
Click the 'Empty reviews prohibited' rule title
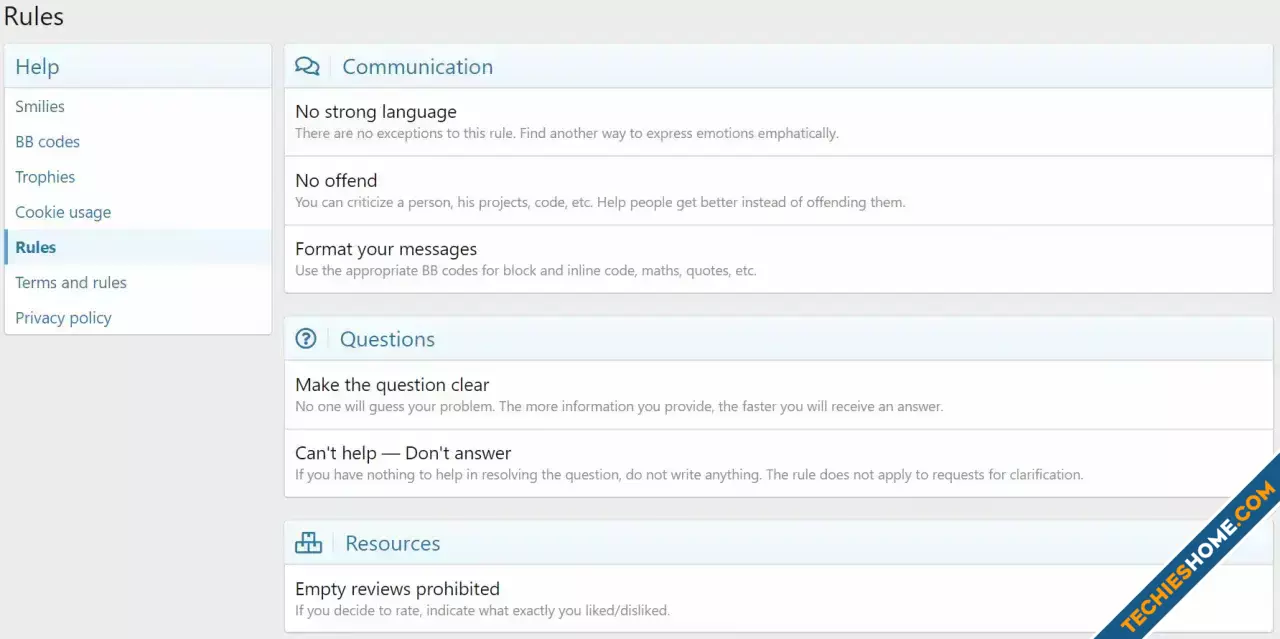[397, 589]
